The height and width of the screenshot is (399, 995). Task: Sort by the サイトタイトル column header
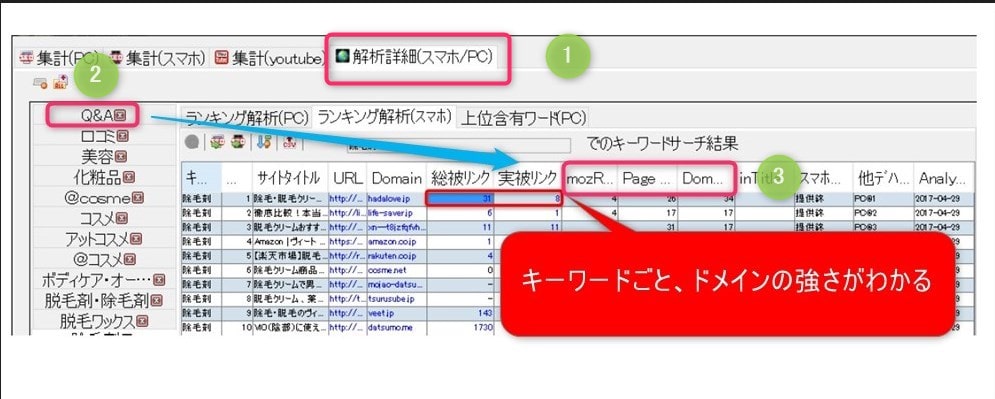pos(290,178)
